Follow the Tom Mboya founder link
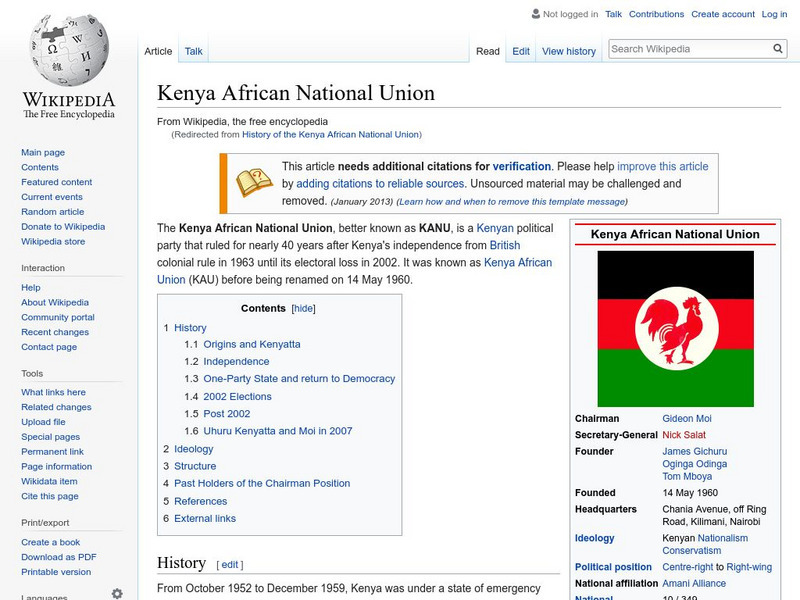 click(x=690, y=477)
